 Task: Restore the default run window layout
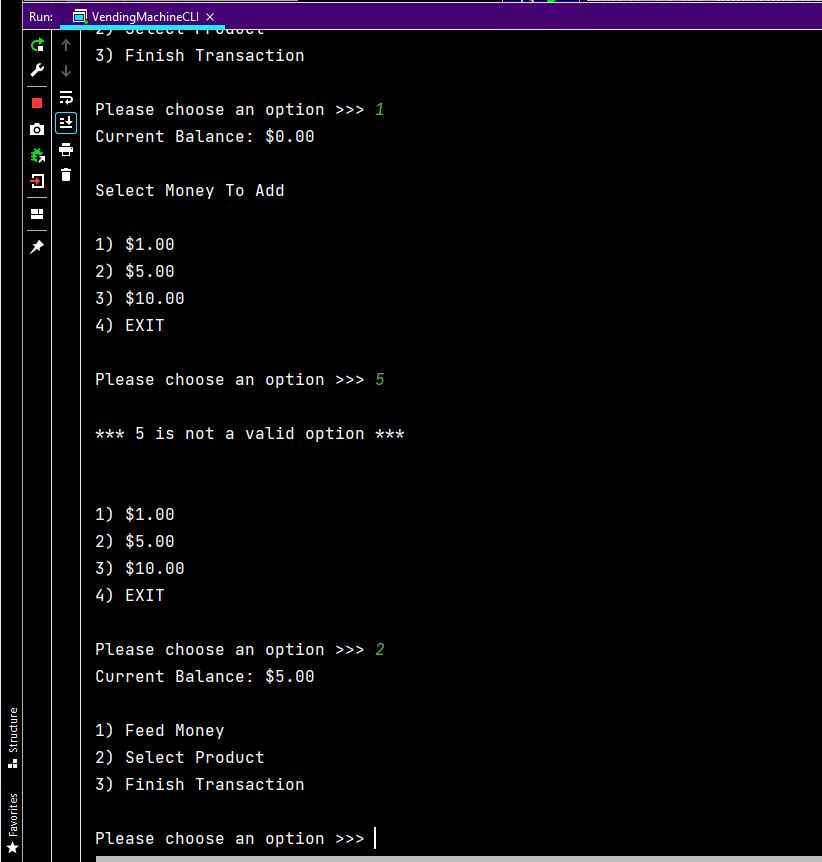click(36, 213)
